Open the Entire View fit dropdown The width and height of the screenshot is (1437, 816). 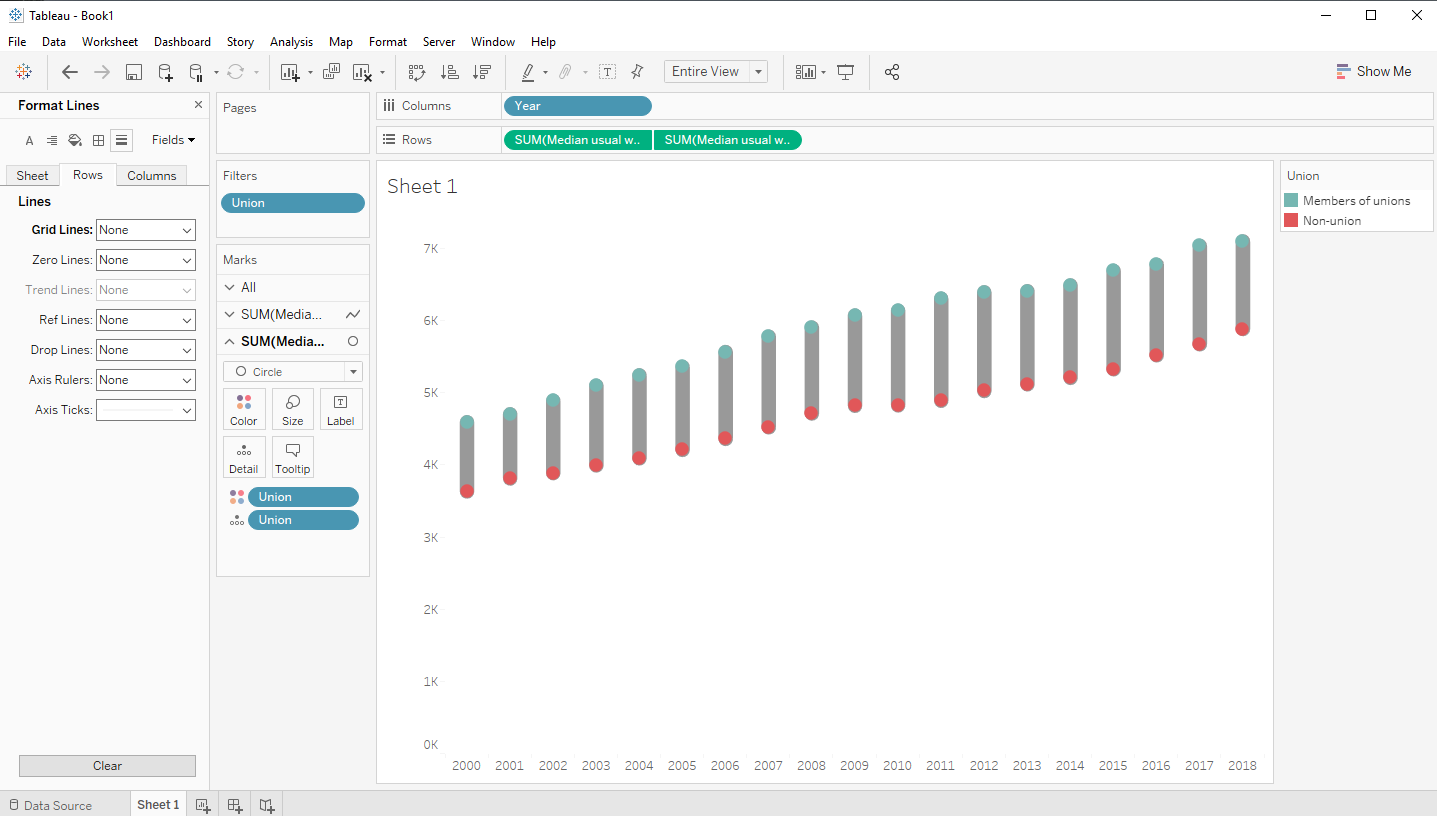(757, 71)
